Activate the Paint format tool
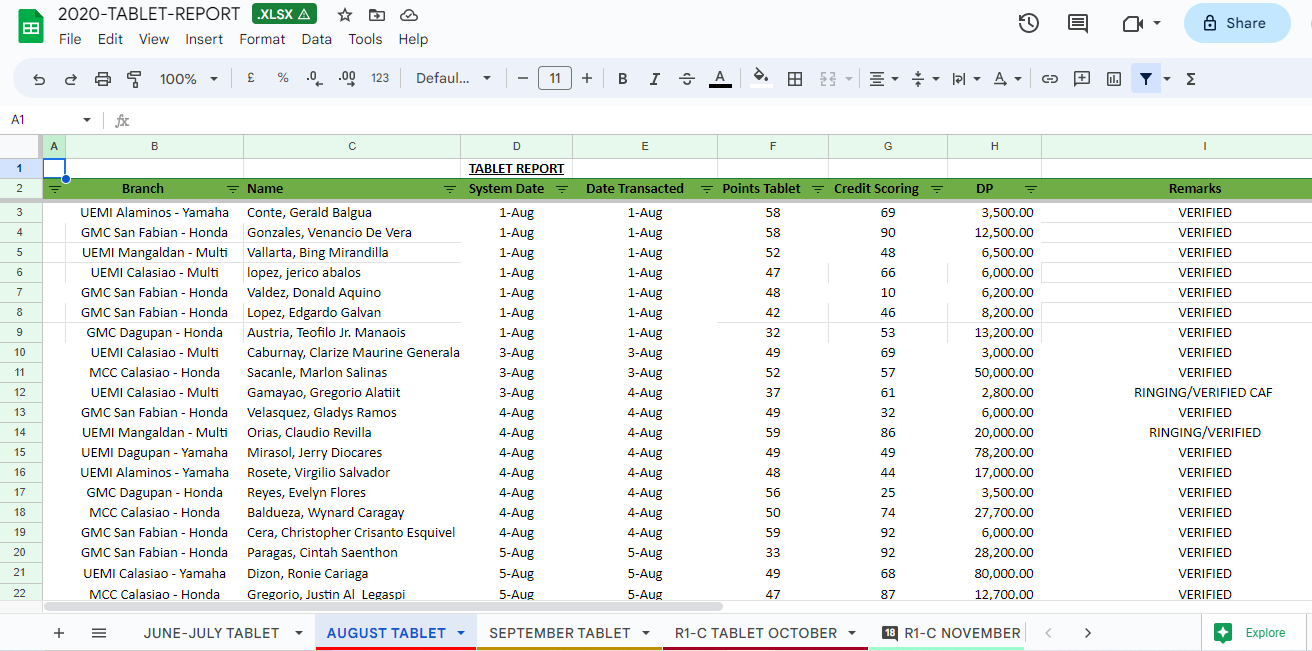 (135, 79)
